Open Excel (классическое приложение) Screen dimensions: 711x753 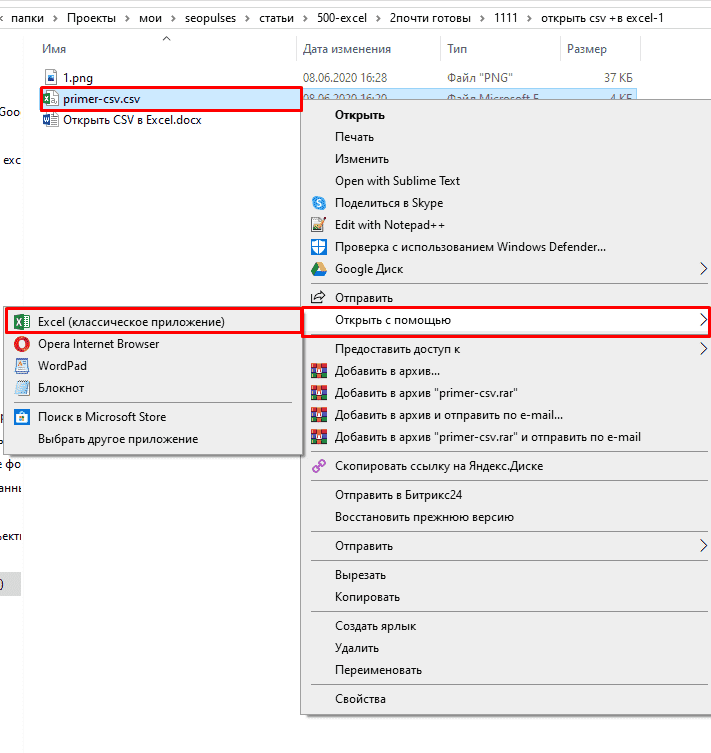(154, 322)
